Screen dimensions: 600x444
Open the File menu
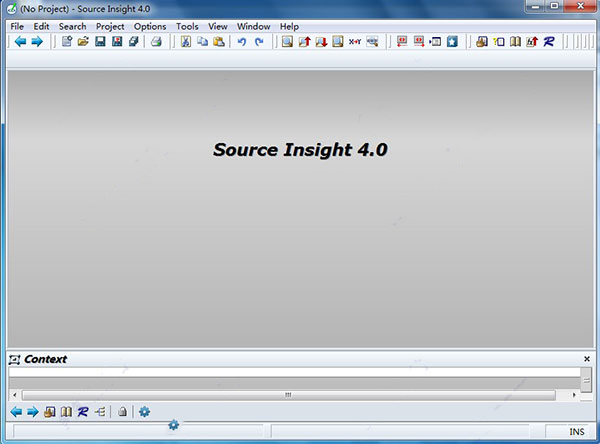(17, 26)
